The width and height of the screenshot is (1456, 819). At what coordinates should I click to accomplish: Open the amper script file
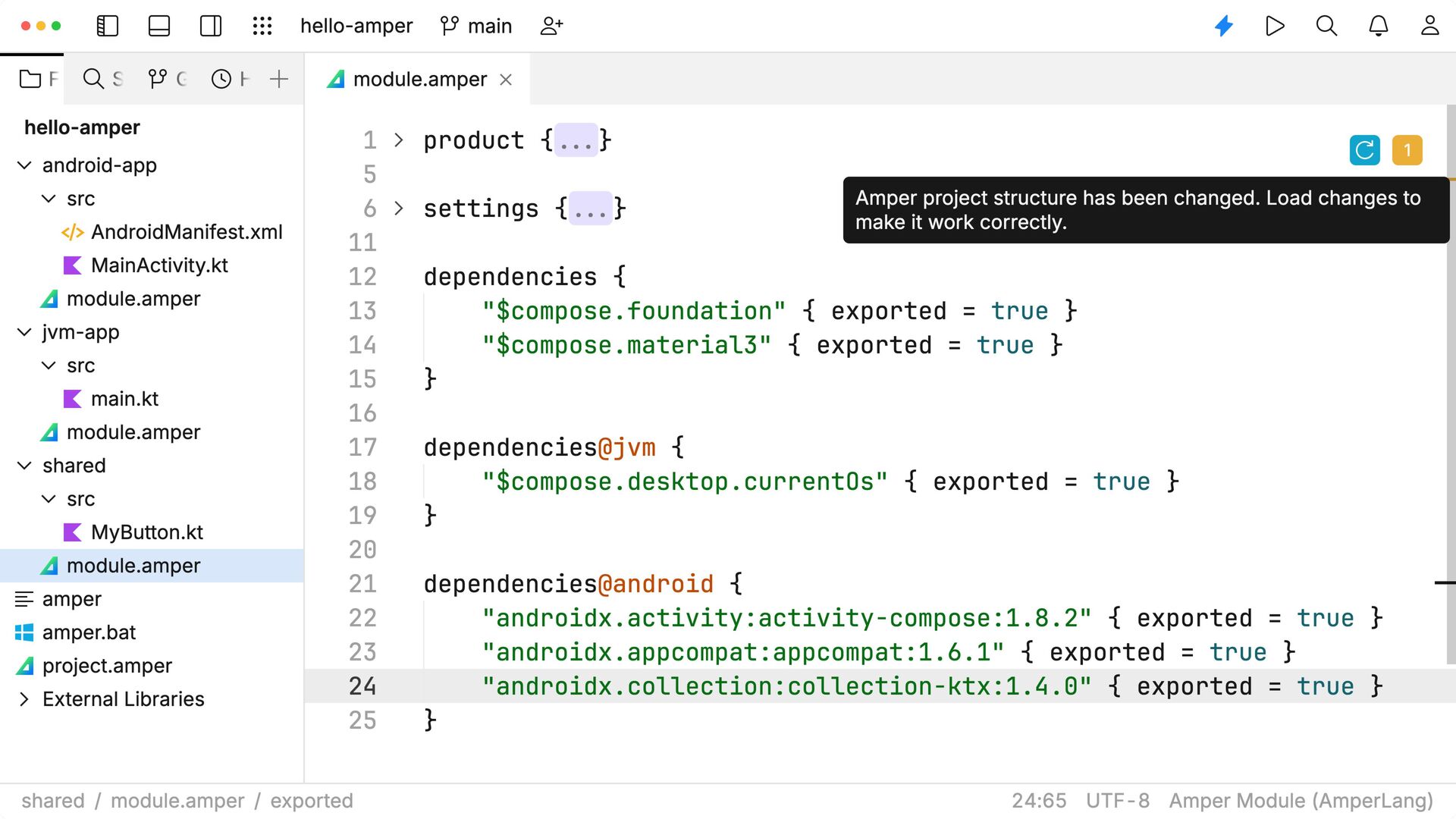click(72, 599)
